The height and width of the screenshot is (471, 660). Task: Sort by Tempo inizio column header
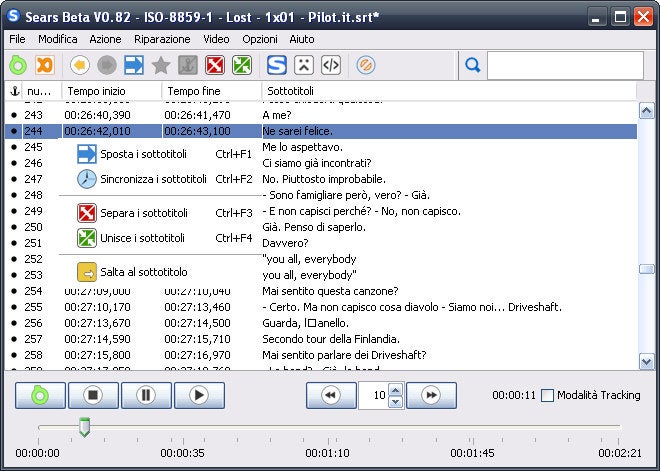112,91
